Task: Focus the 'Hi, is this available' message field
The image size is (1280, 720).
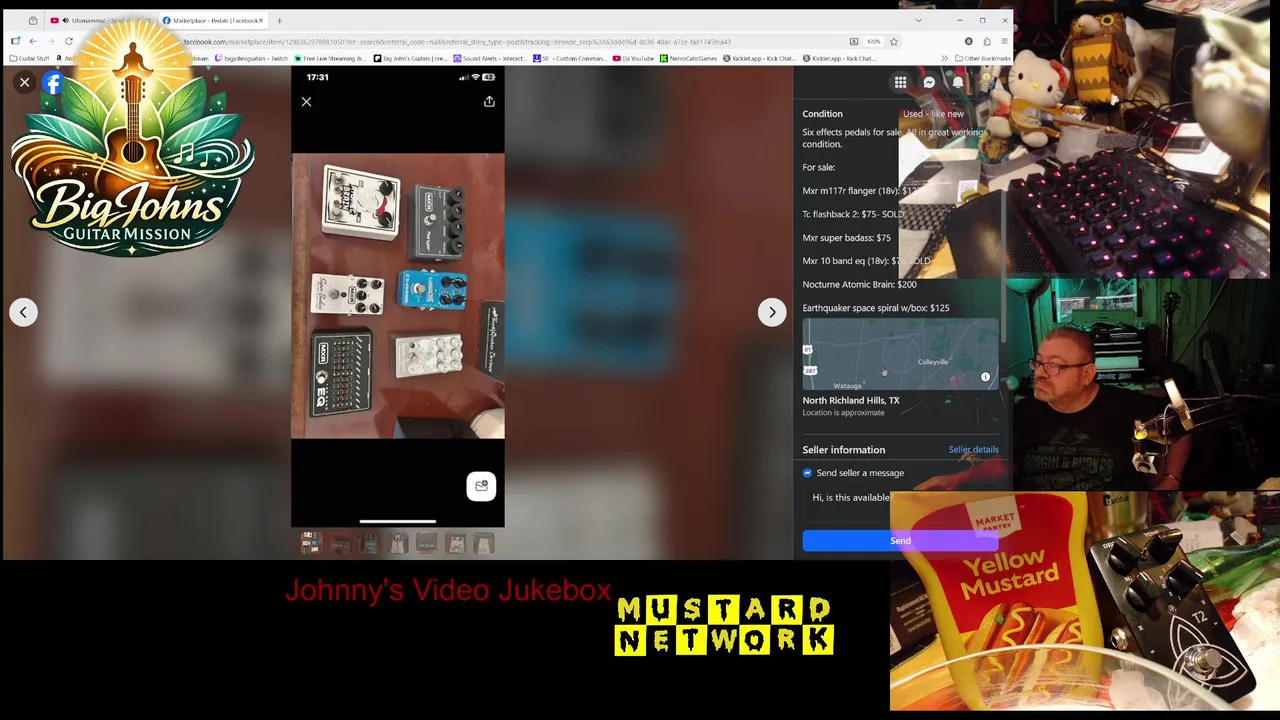Action: [900, 498]
